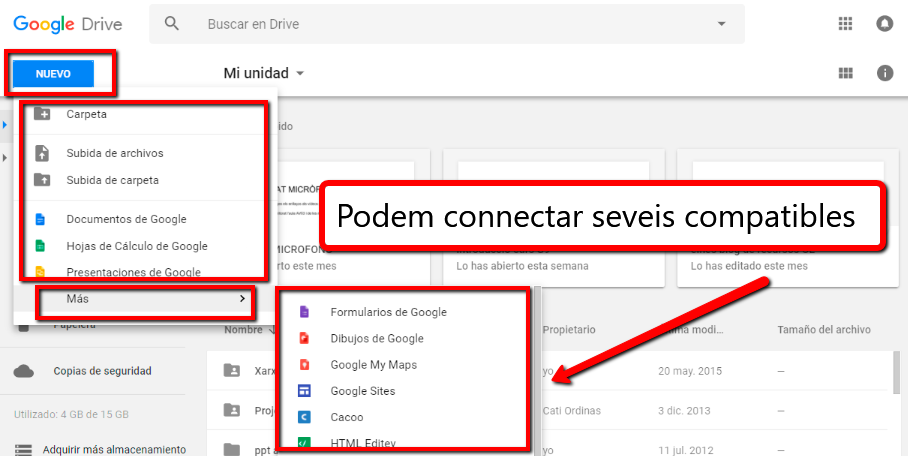Viewport: 908px width, 456px height.
Task: Expand the Más submenu
Action: coord(145,298)
